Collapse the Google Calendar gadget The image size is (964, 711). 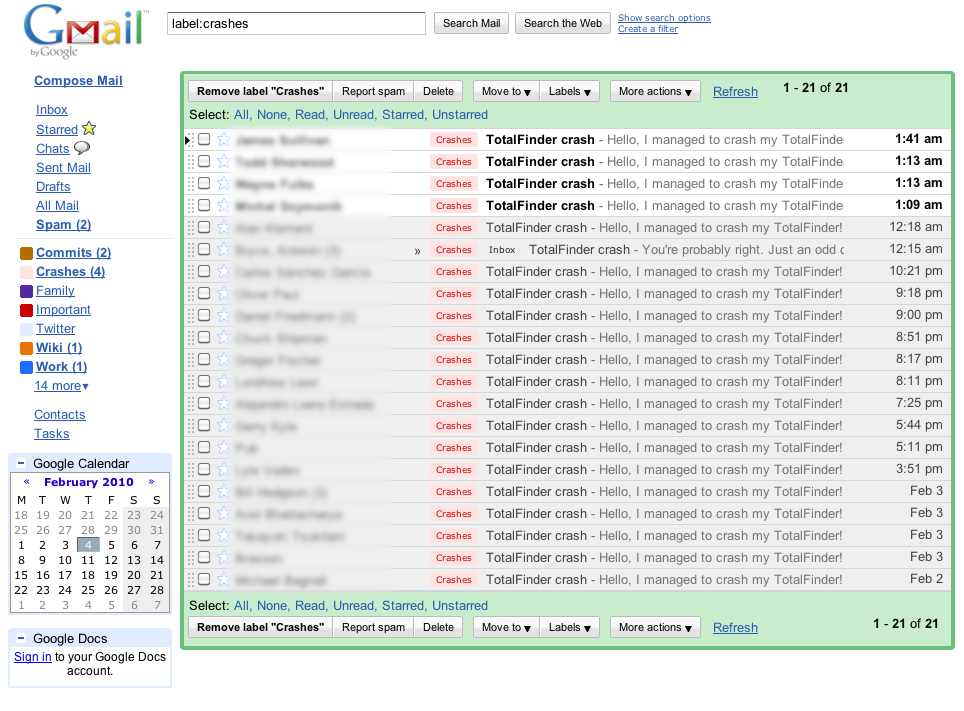21,464
